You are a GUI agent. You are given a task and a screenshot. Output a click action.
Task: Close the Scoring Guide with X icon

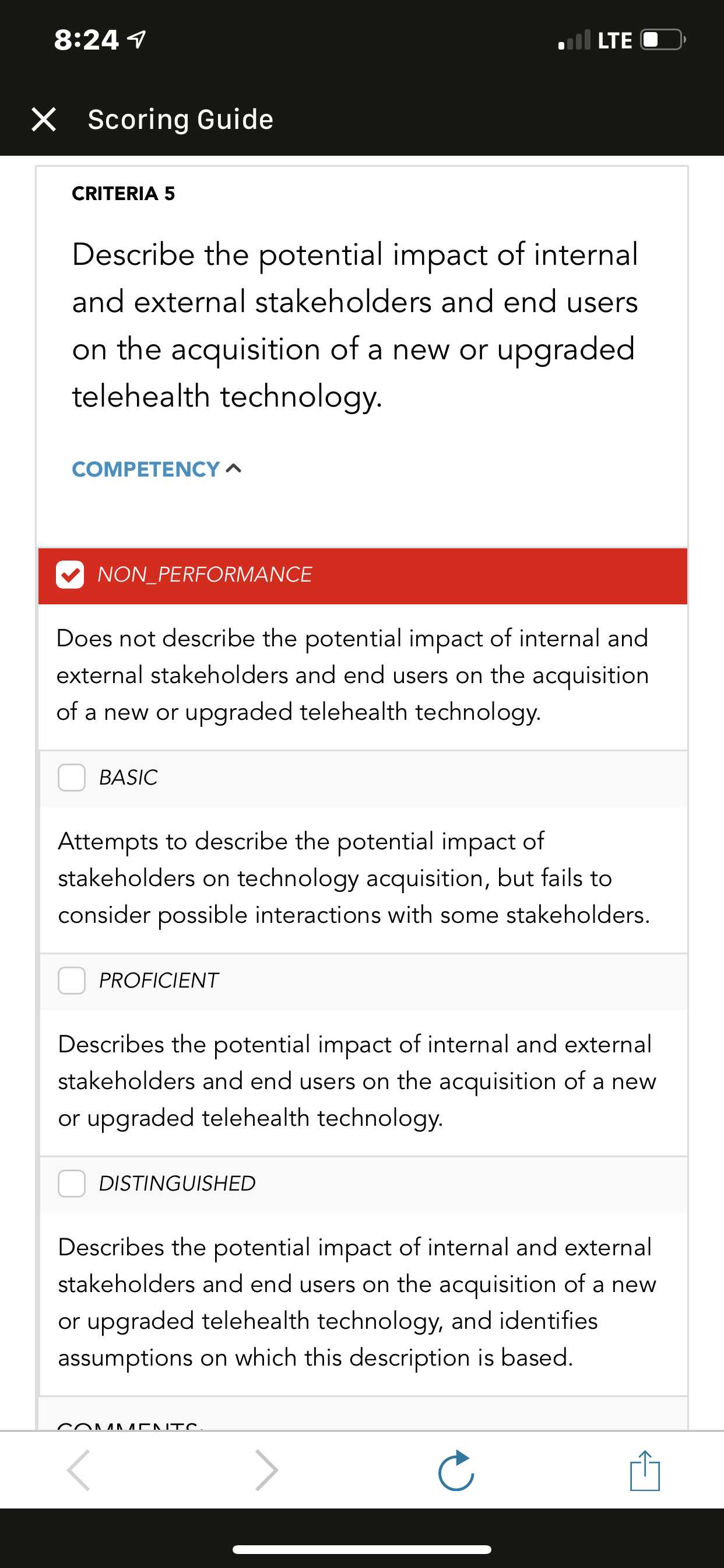click(44, 120)
